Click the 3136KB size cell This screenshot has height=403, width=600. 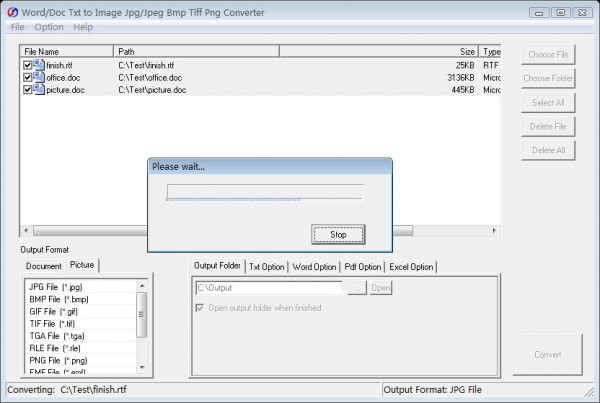click(x=461, y=77)
